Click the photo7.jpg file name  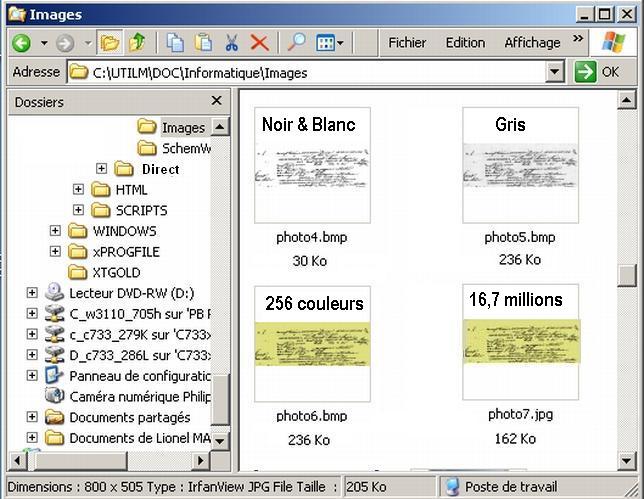click(520, 414)
